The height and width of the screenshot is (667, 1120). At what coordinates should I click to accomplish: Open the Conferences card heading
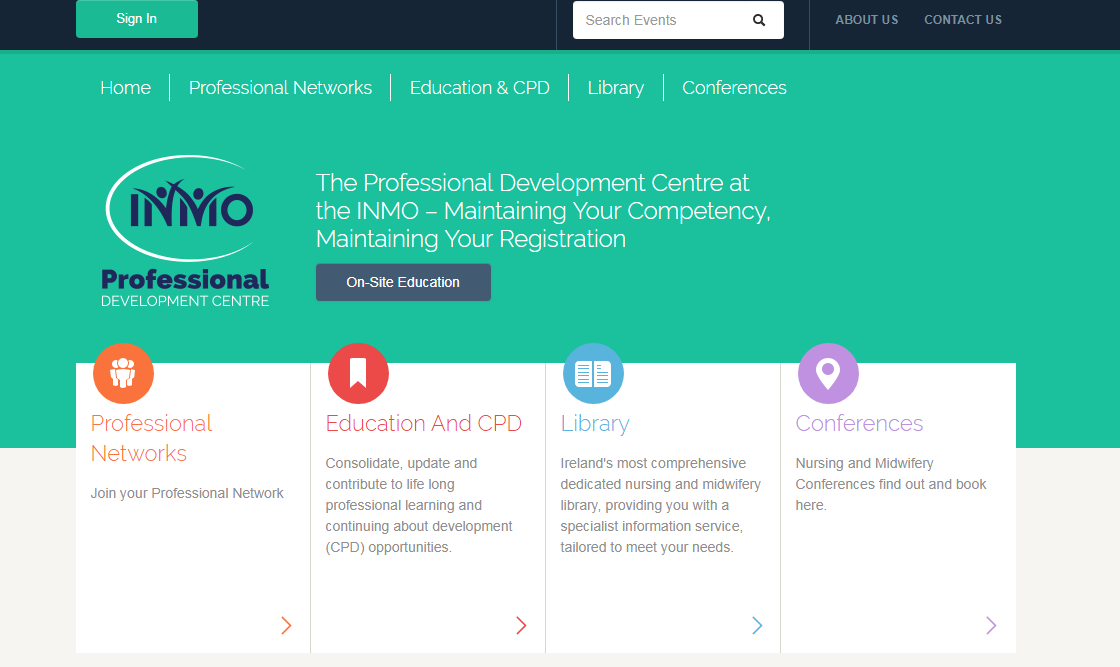[x=859, y=423]
